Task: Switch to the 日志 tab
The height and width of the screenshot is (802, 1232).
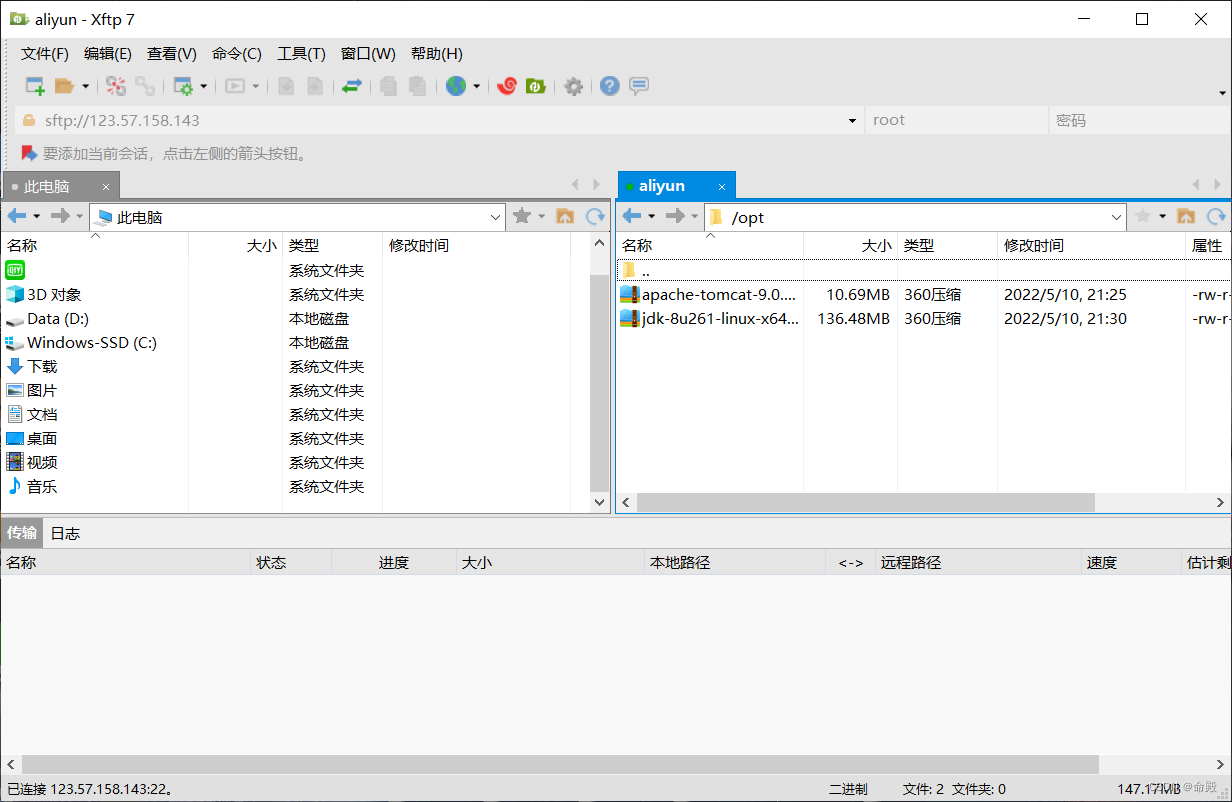Action: (x=65, y=533)
